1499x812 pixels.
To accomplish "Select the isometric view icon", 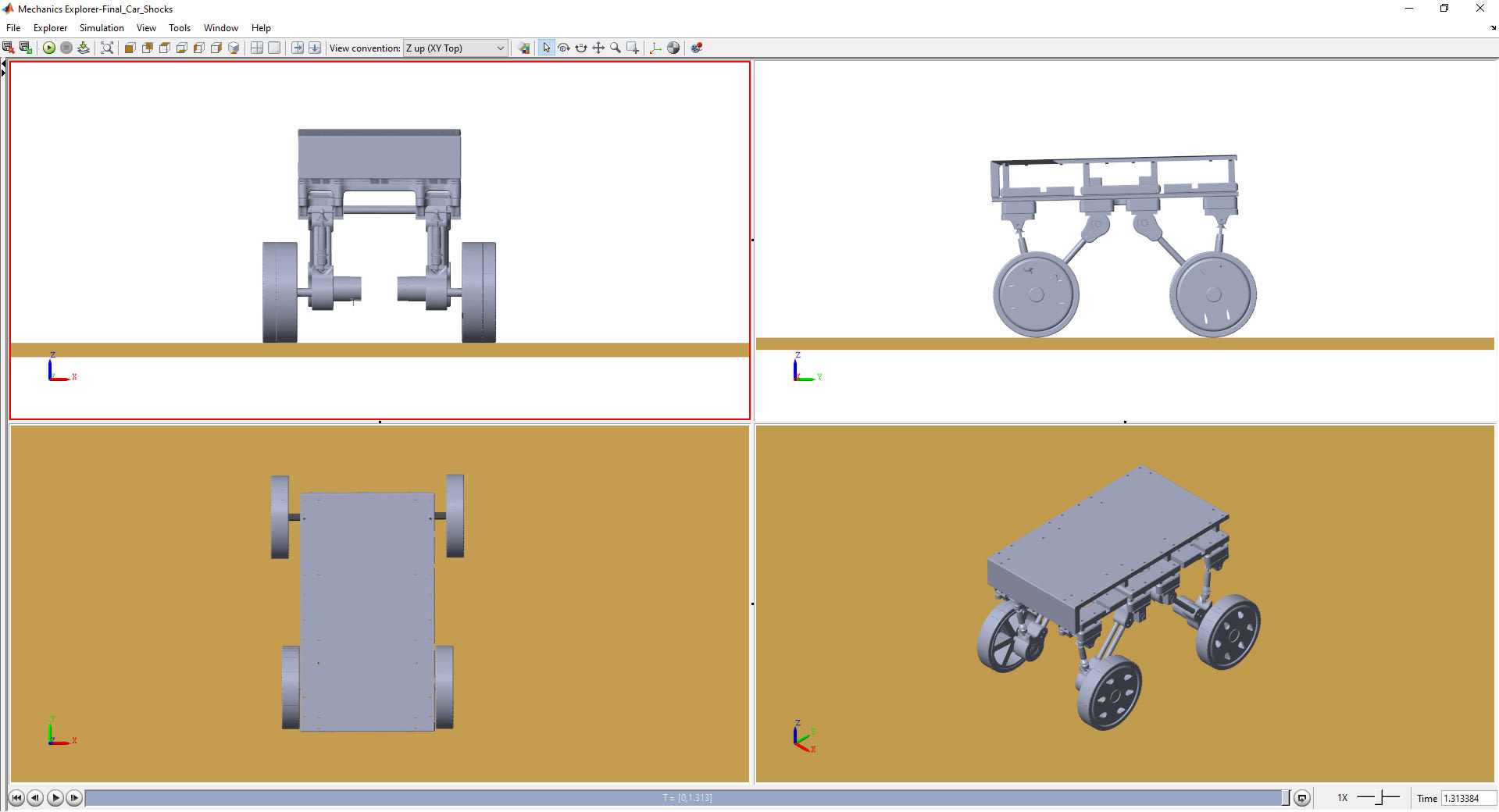I will click(233, 48).
